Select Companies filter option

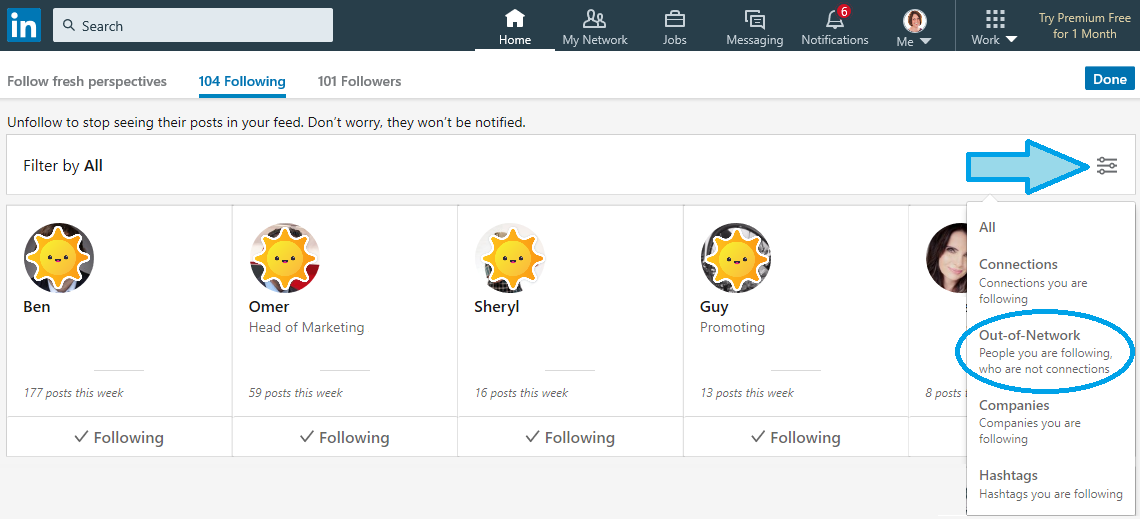coord(1045,422)
